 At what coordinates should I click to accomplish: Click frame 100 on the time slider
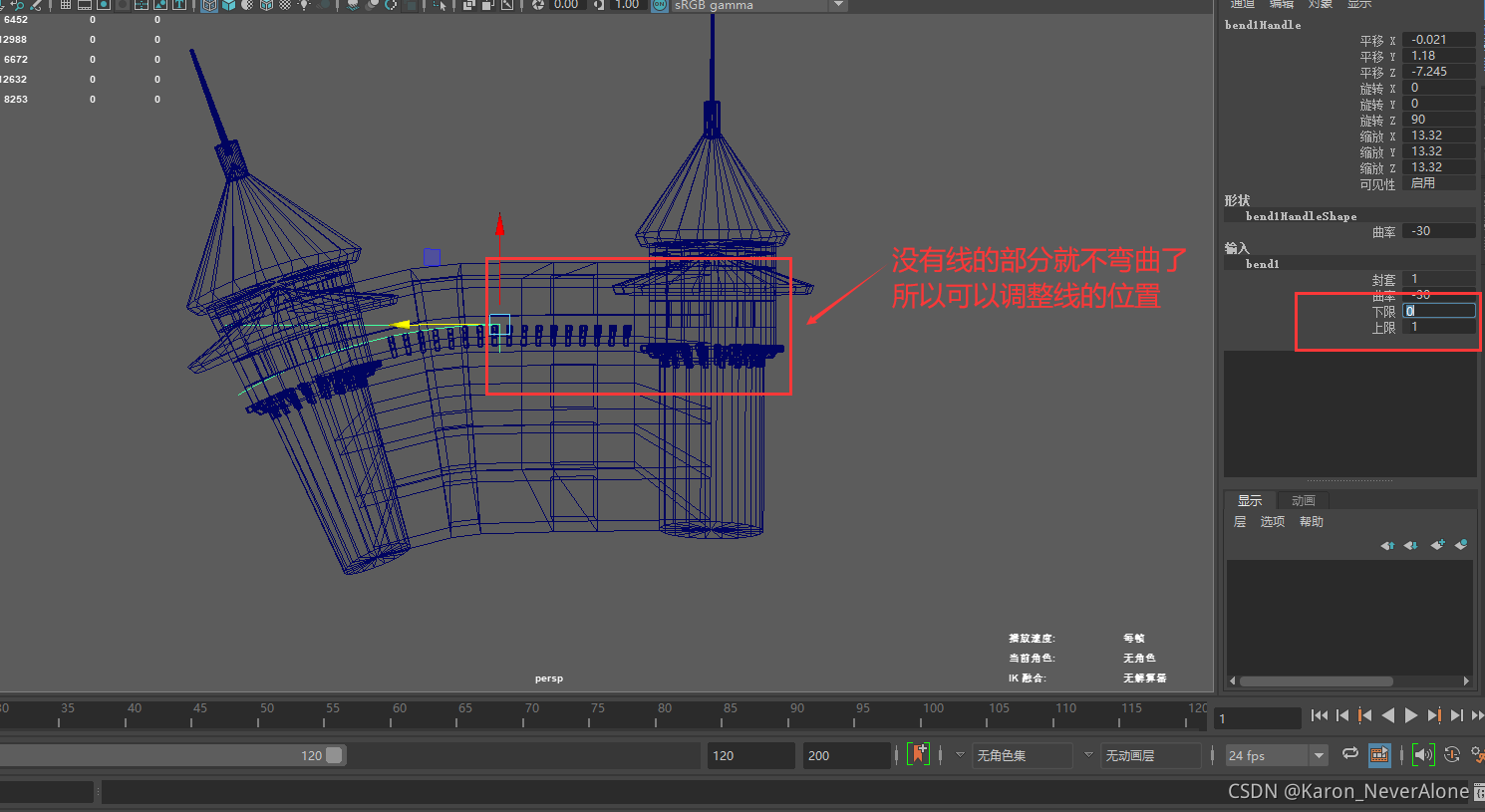933,713
